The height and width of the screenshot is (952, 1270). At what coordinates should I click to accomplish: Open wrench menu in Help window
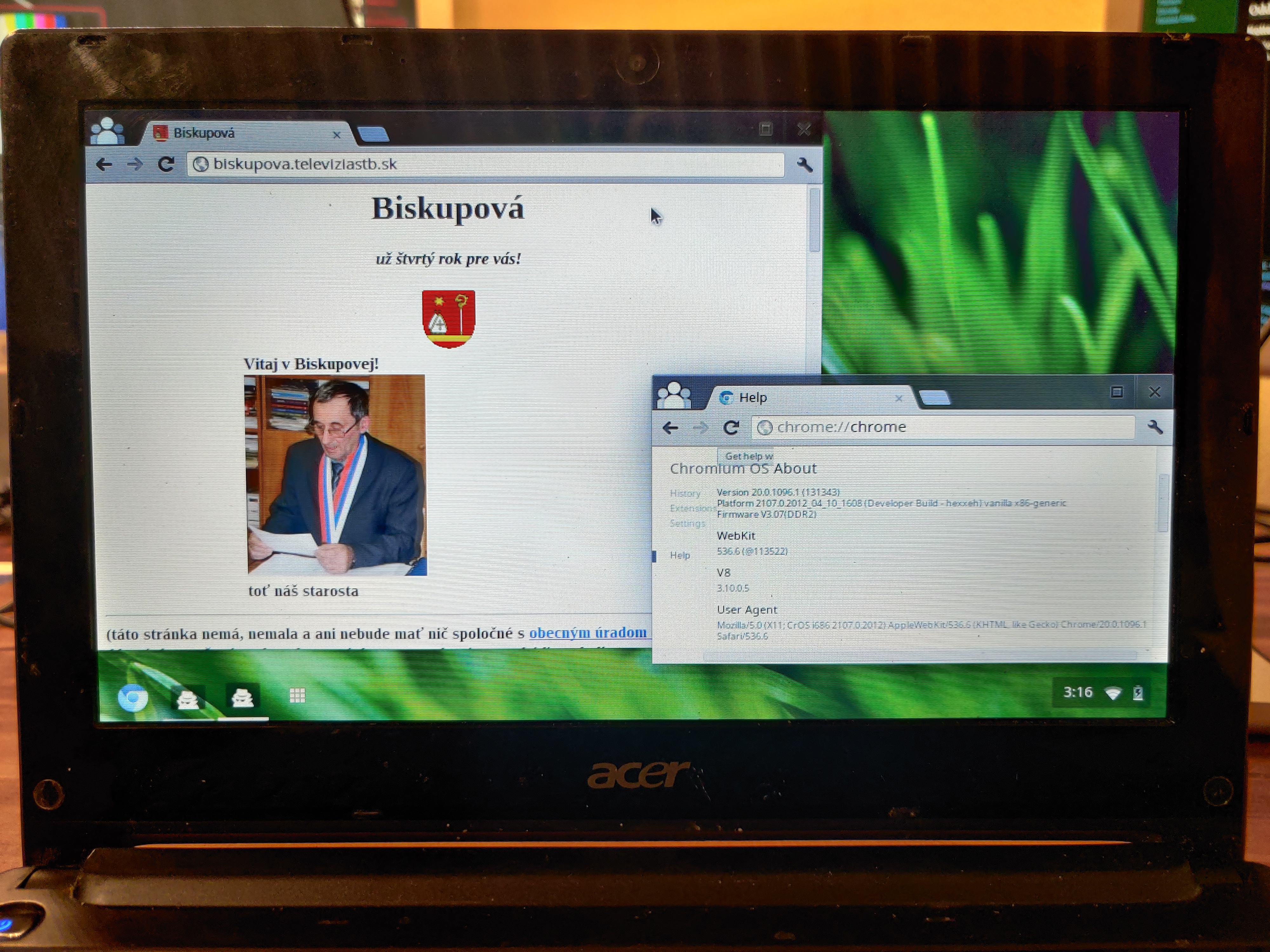pos(1155,427)
